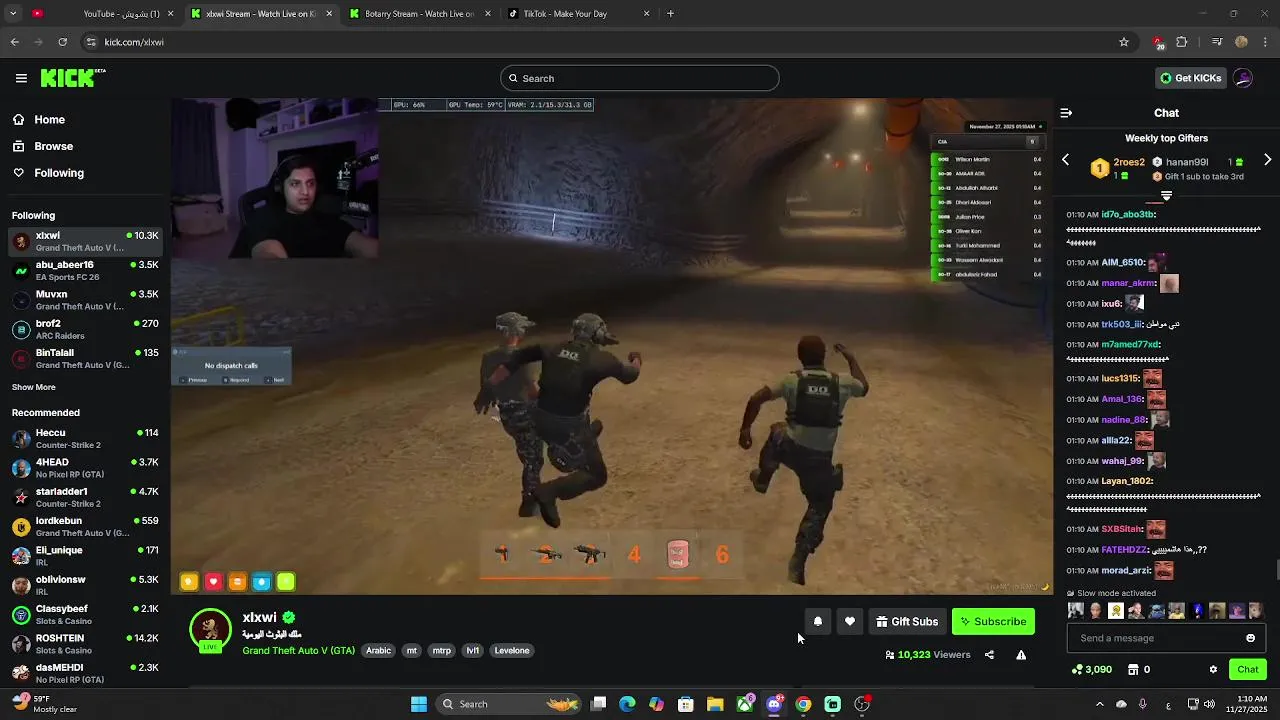This screenshot has width=1280, height=720.
Task: Click chat username Layan_1802
Action: tap(1127, 481)
